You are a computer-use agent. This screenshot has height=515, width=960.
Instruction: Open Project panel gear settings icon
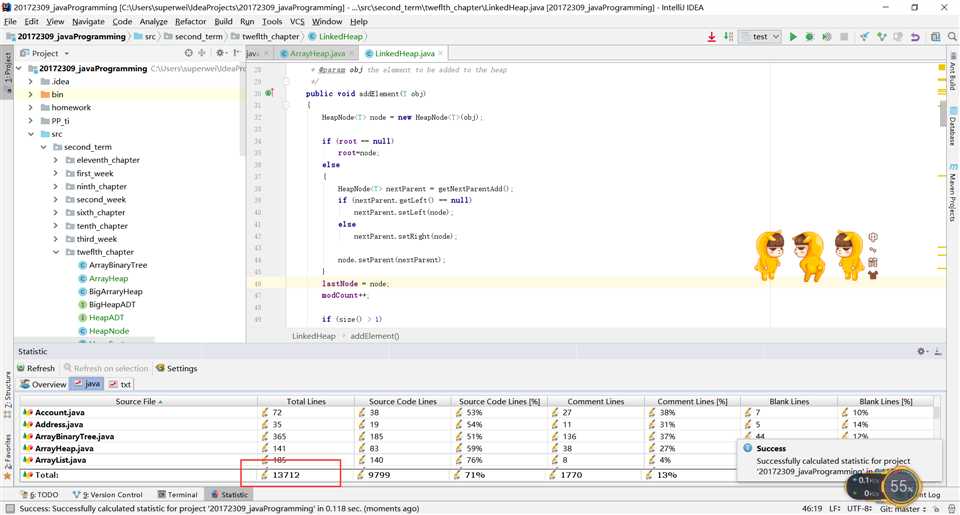coord(220,53)
